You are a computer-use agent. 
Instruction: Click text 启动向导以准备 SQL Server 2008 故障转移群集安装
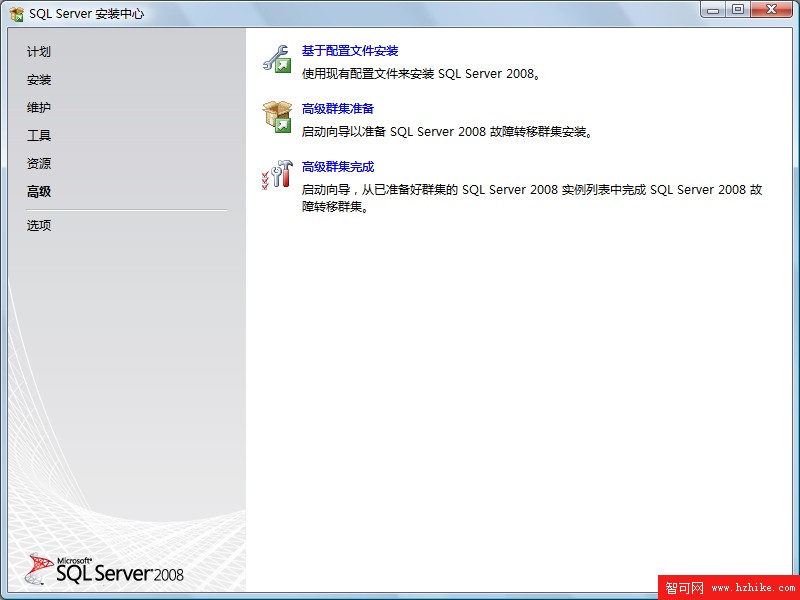pyautogui.click(x=447, y=132)
